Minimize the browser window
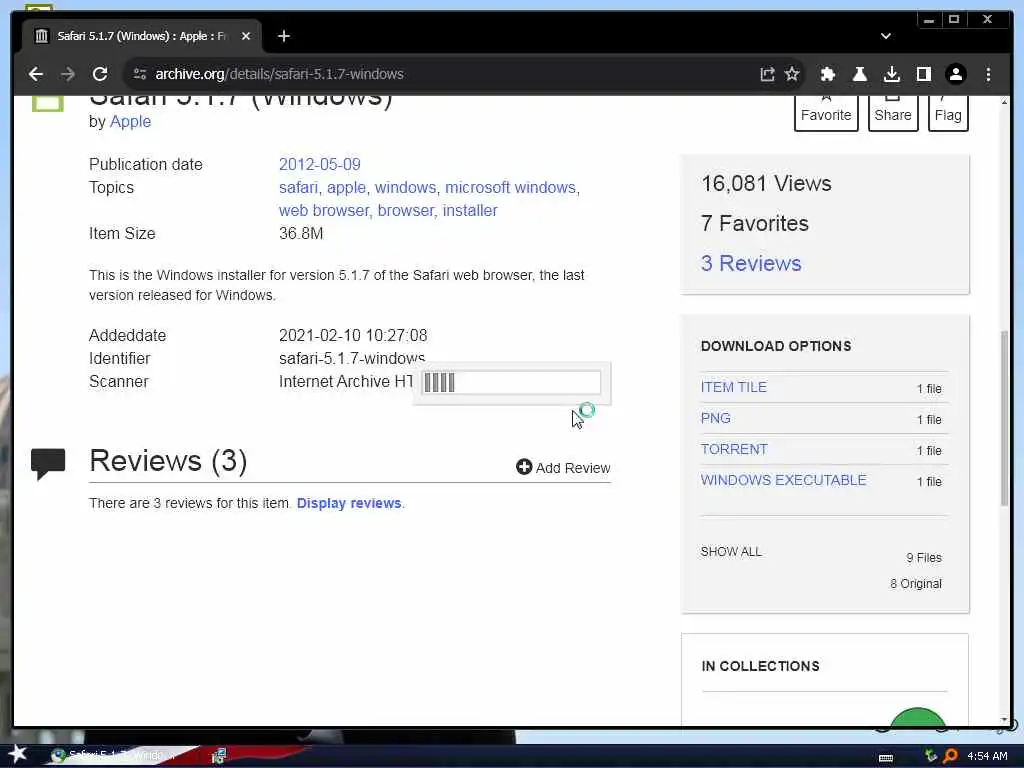1024x768 pixels. click(929, 20)
